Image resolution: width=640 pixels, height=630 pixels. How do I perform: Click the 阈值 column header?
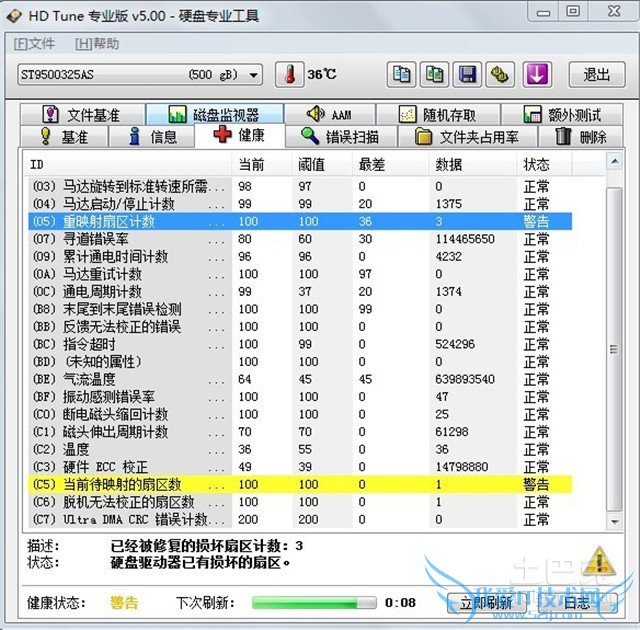tap(322, 164)
